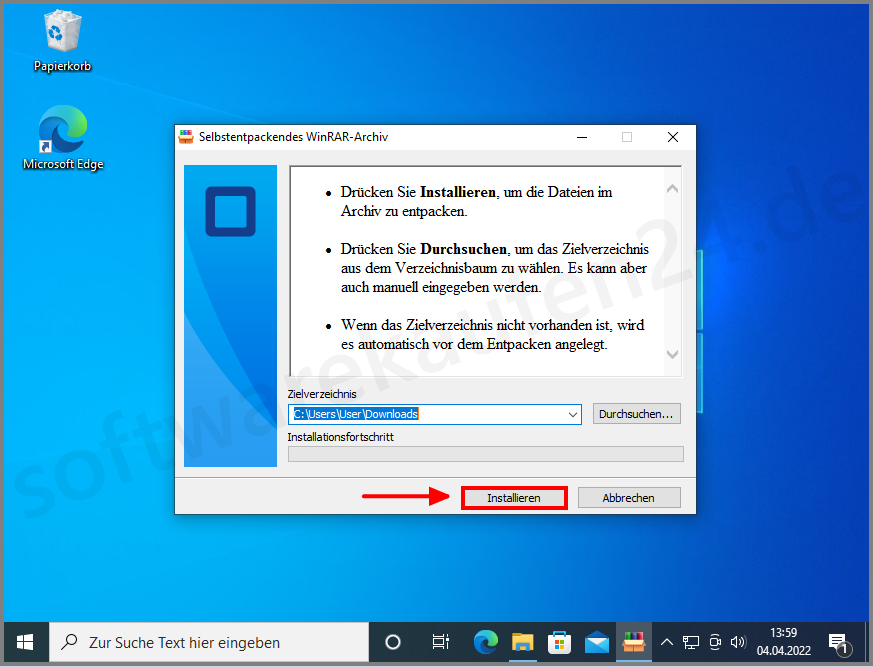Open Microsoft Edge from the taskbar

click(485, 643)
